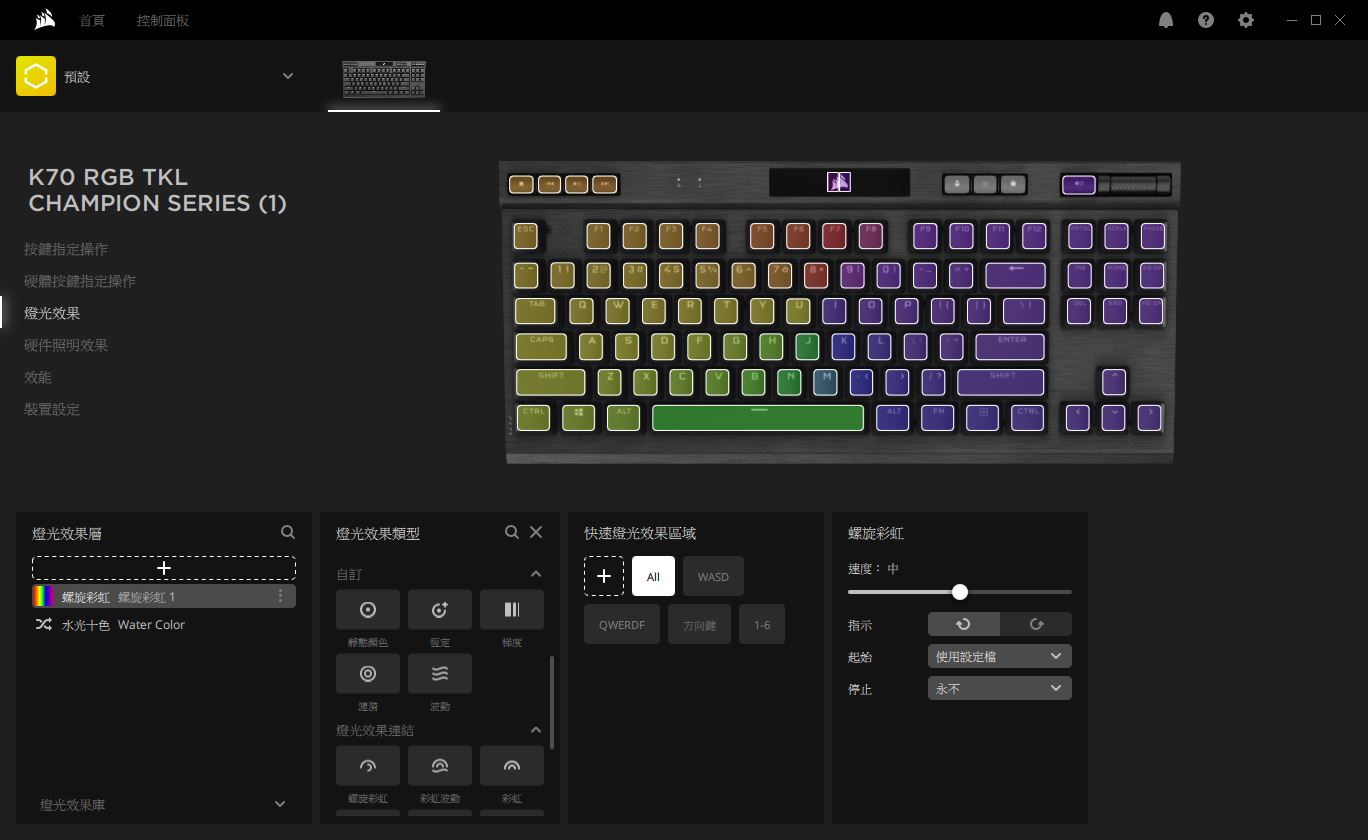Click the speed slider handle
1368x840 pixels.
[x=960, y=592]
